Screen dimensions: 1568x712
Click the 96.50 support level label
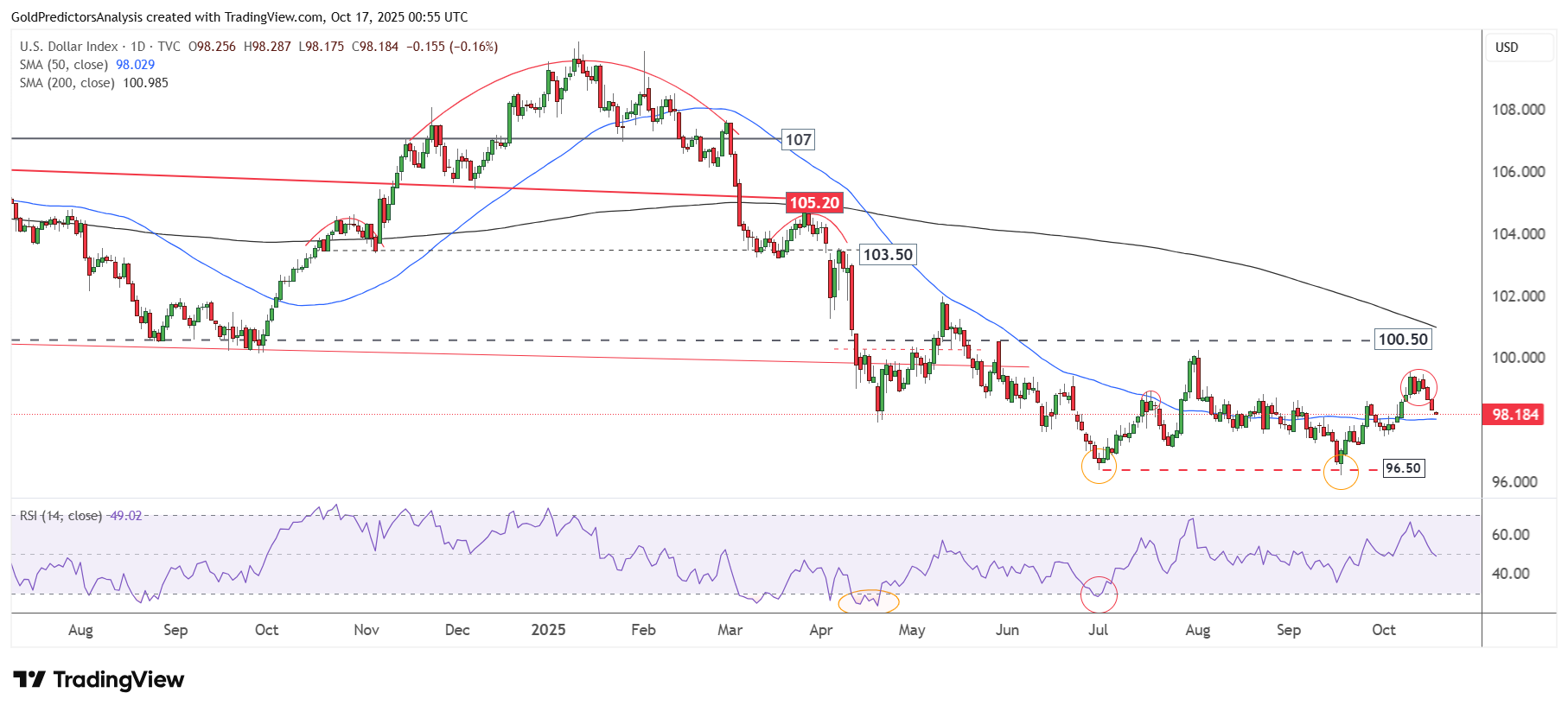[1402, 468]
